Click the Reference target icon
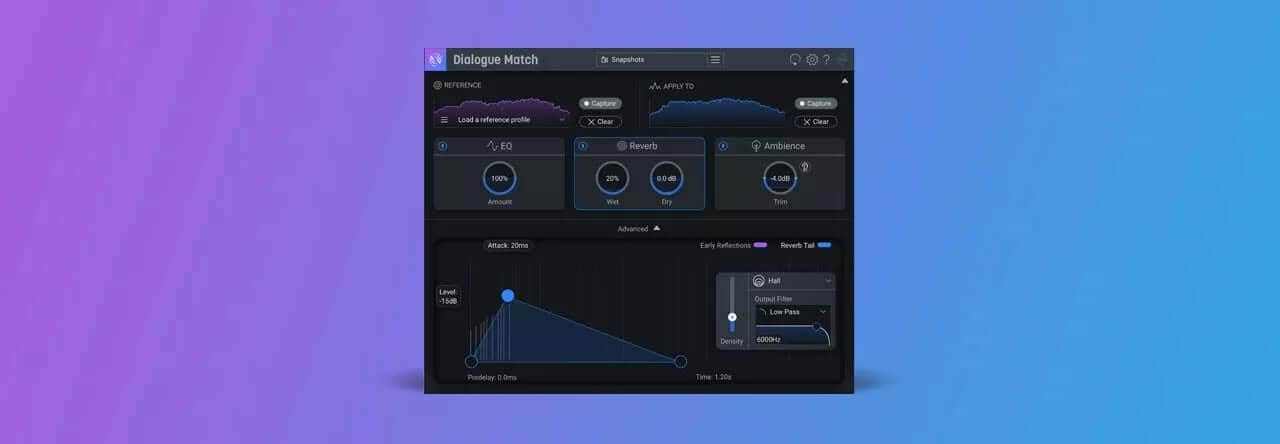1280x444 pixels. pyautogui.click(x=438, y=86)
